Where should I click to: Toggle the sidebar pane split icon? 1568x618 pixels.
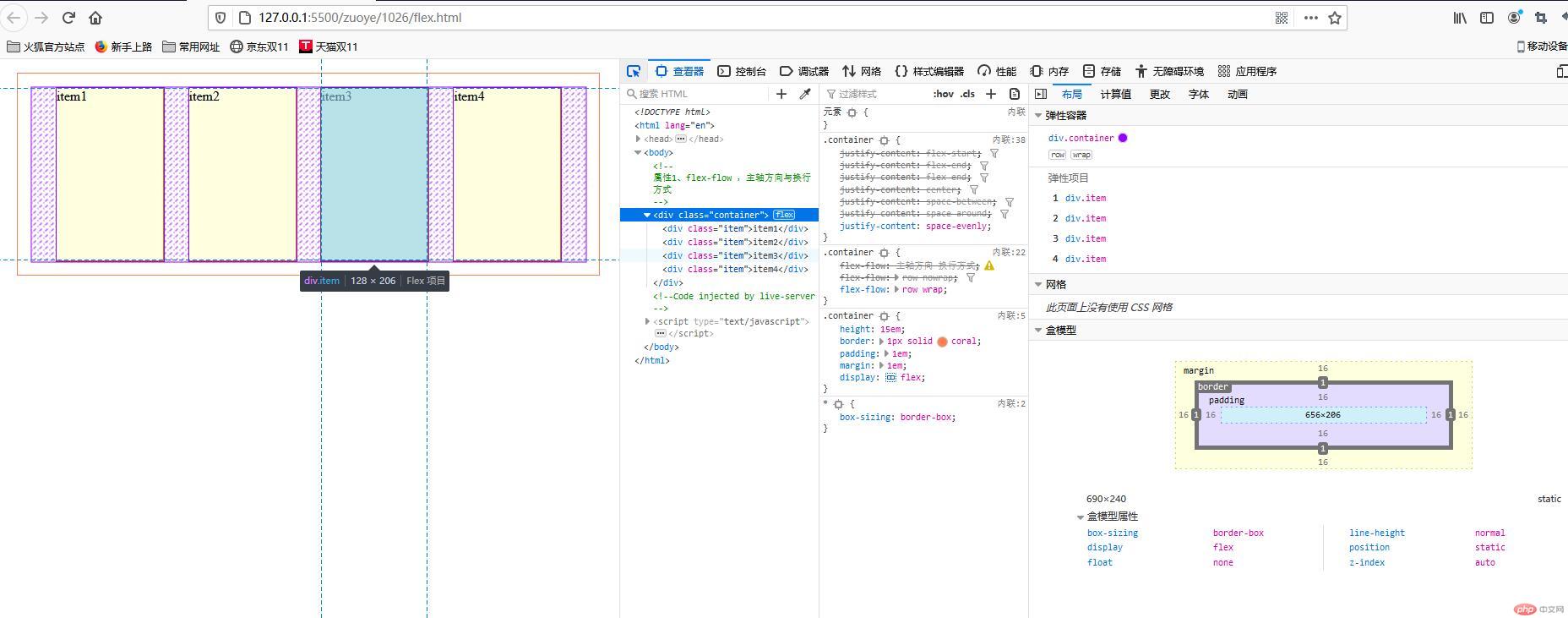[1041, 94]
